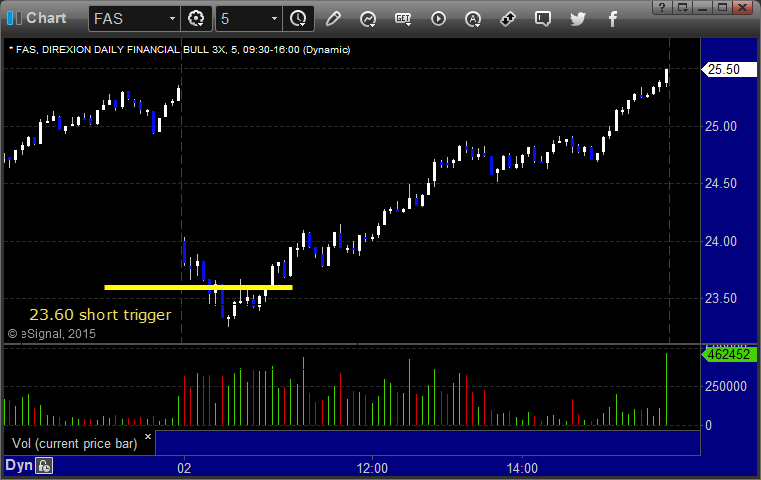Select the pencil drawing tool
761x480 pixels.
pyautogui.click(x=333, y=19)
